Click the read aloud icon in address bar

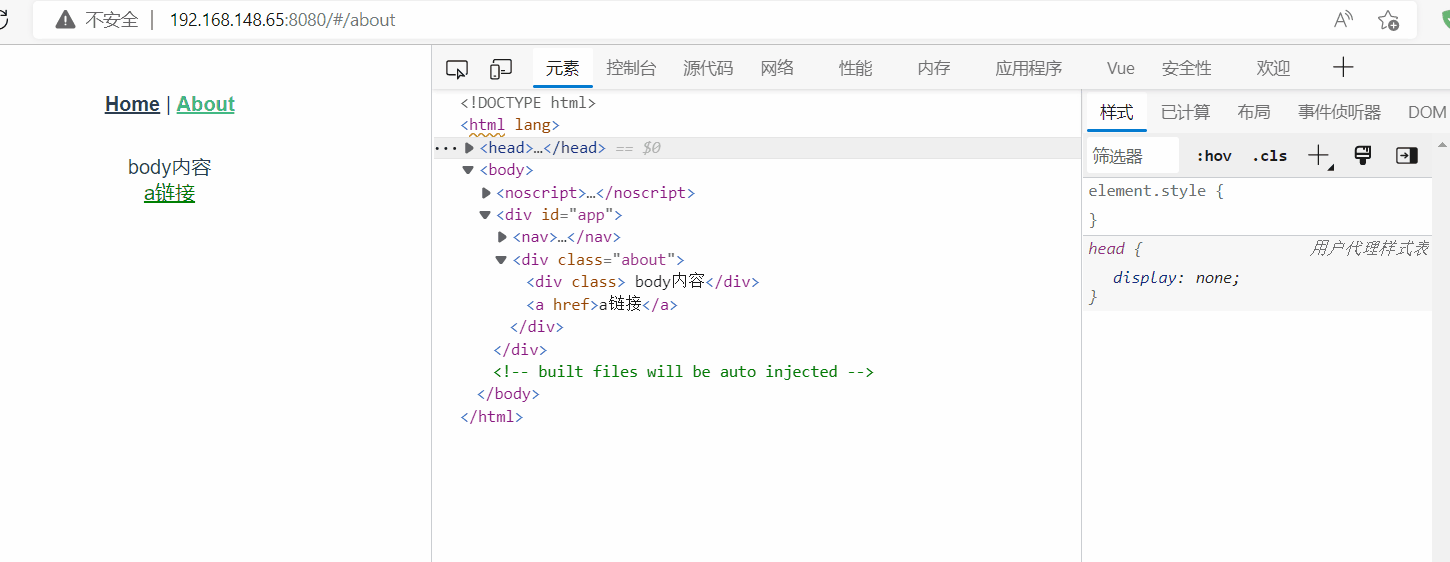(x=1343, y=20)
